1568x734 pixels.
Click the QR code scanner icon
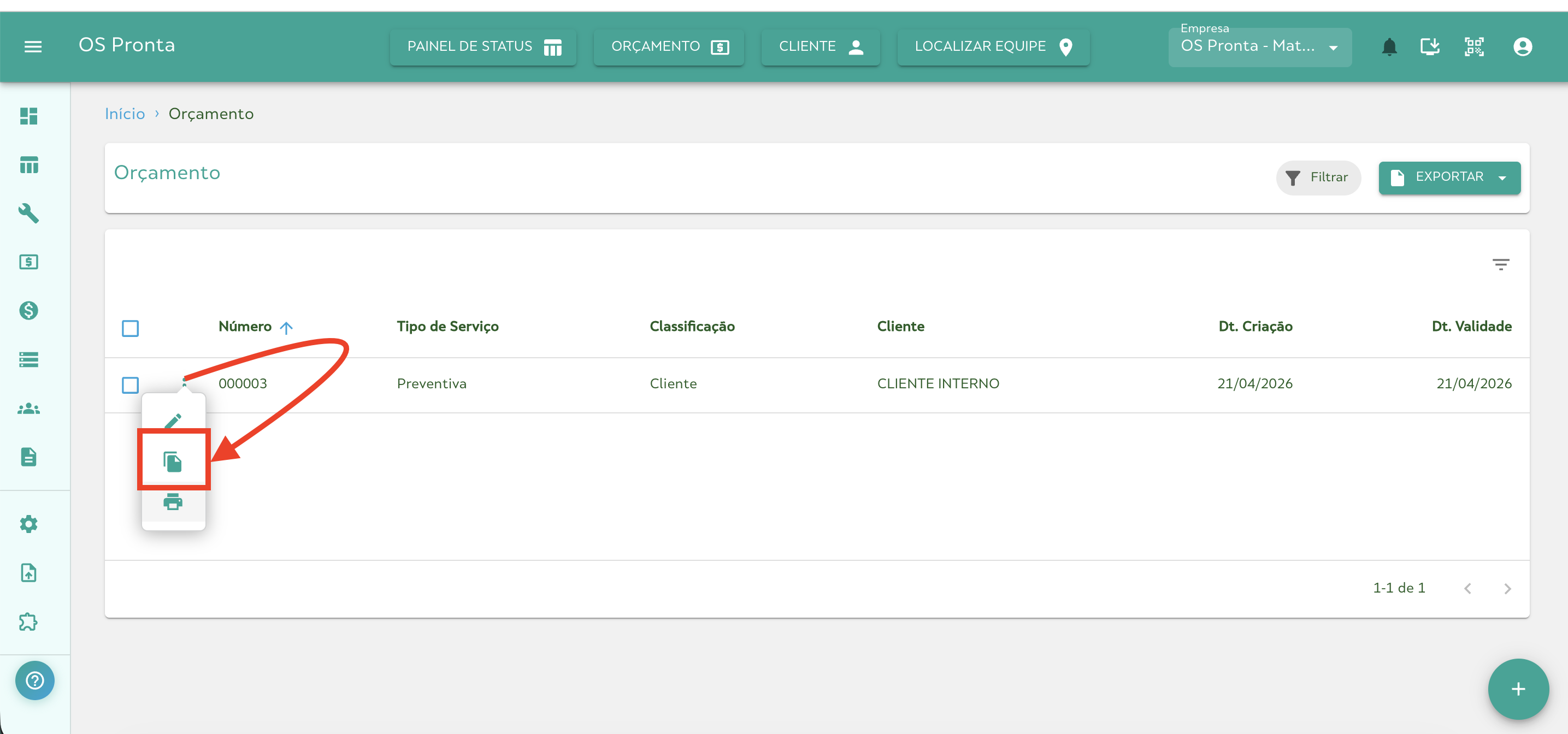(x=1473, y=47)
